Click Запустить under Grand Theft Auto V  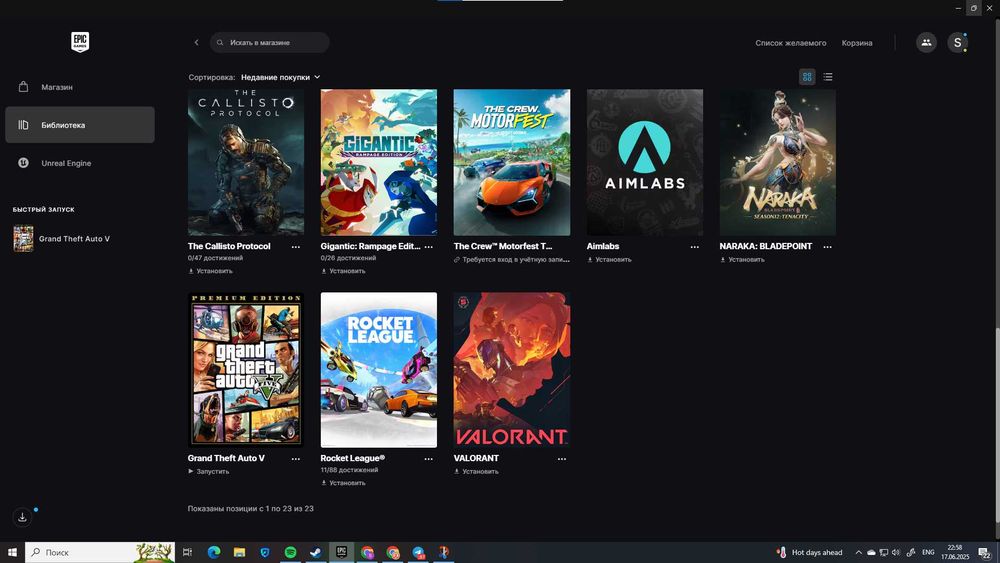pyautogui.click(x=209, y=472)
